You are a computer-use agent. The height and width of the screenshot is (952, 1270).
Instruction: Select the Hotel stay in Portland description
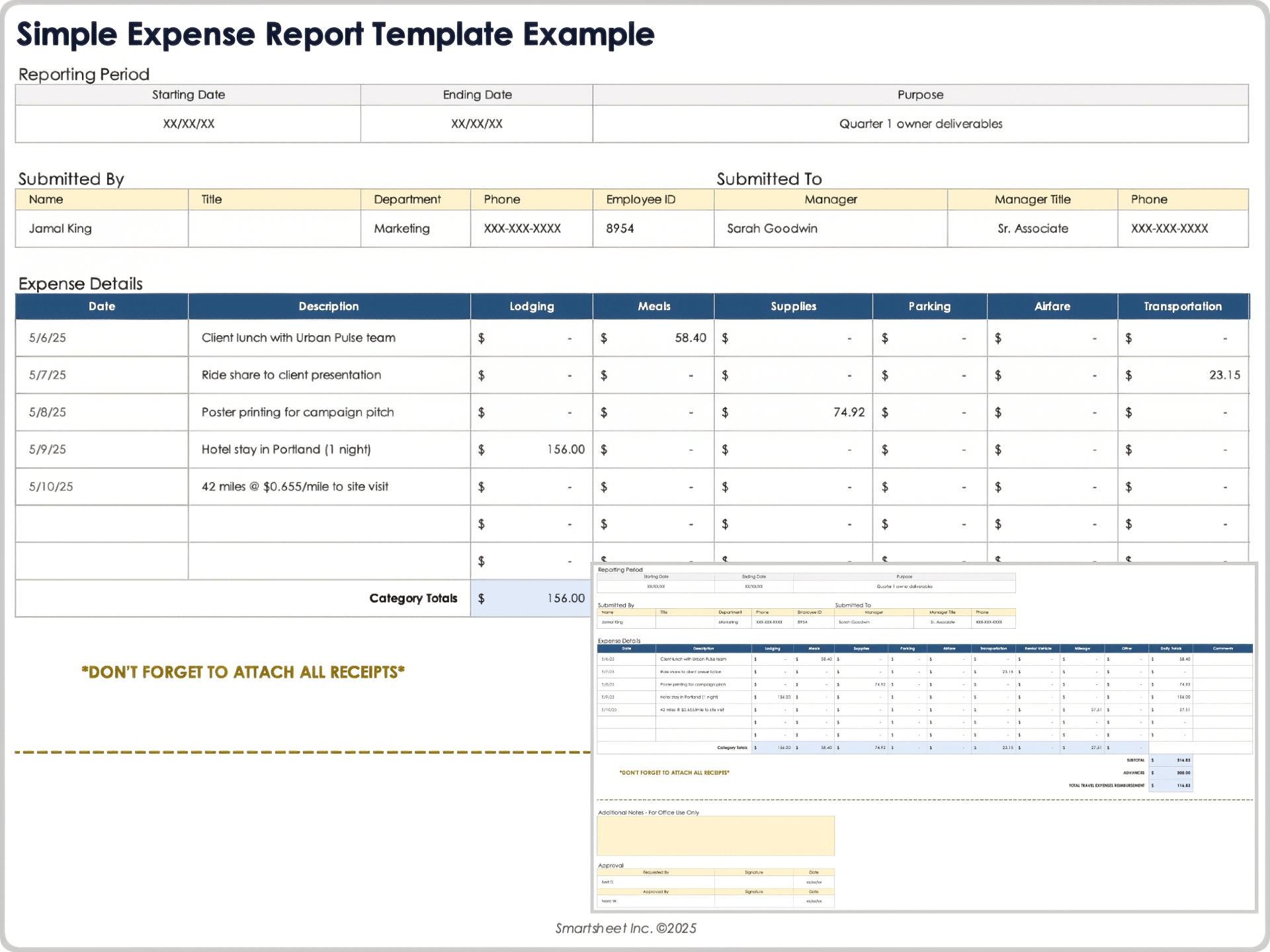(x=286, y=449)
